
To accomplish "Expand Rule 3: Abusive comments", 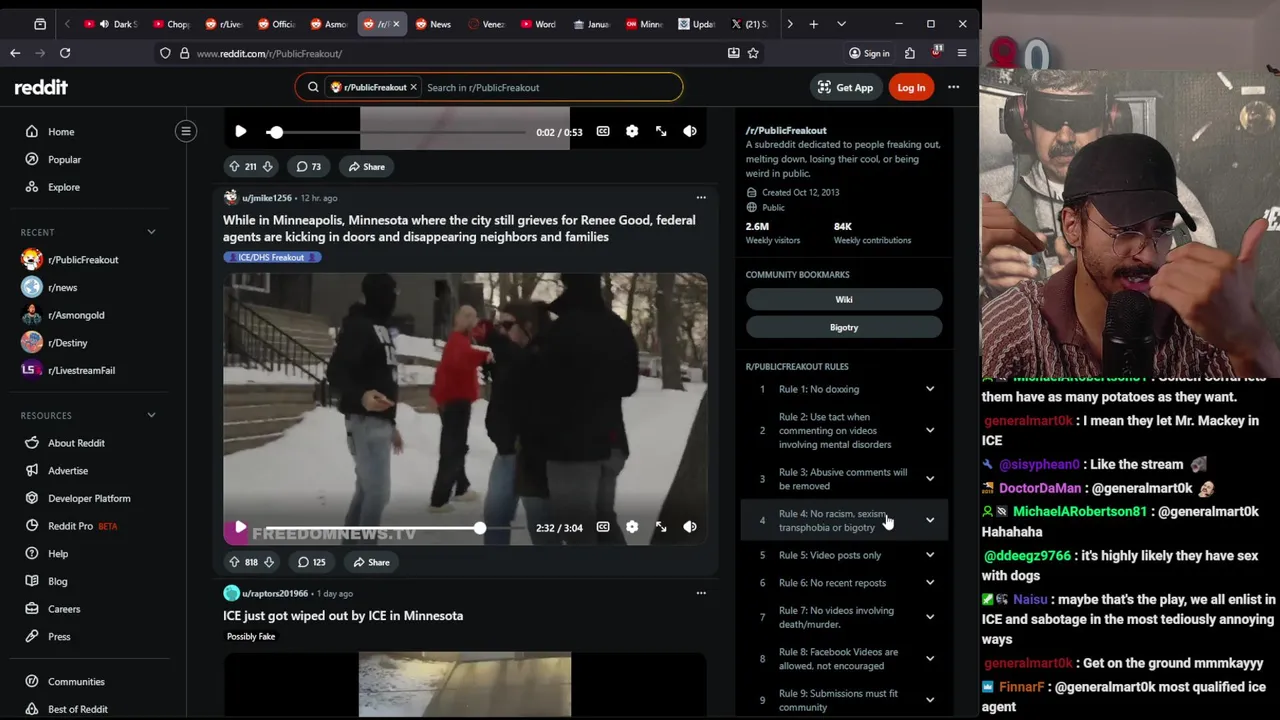I will [x=844, y=479].
